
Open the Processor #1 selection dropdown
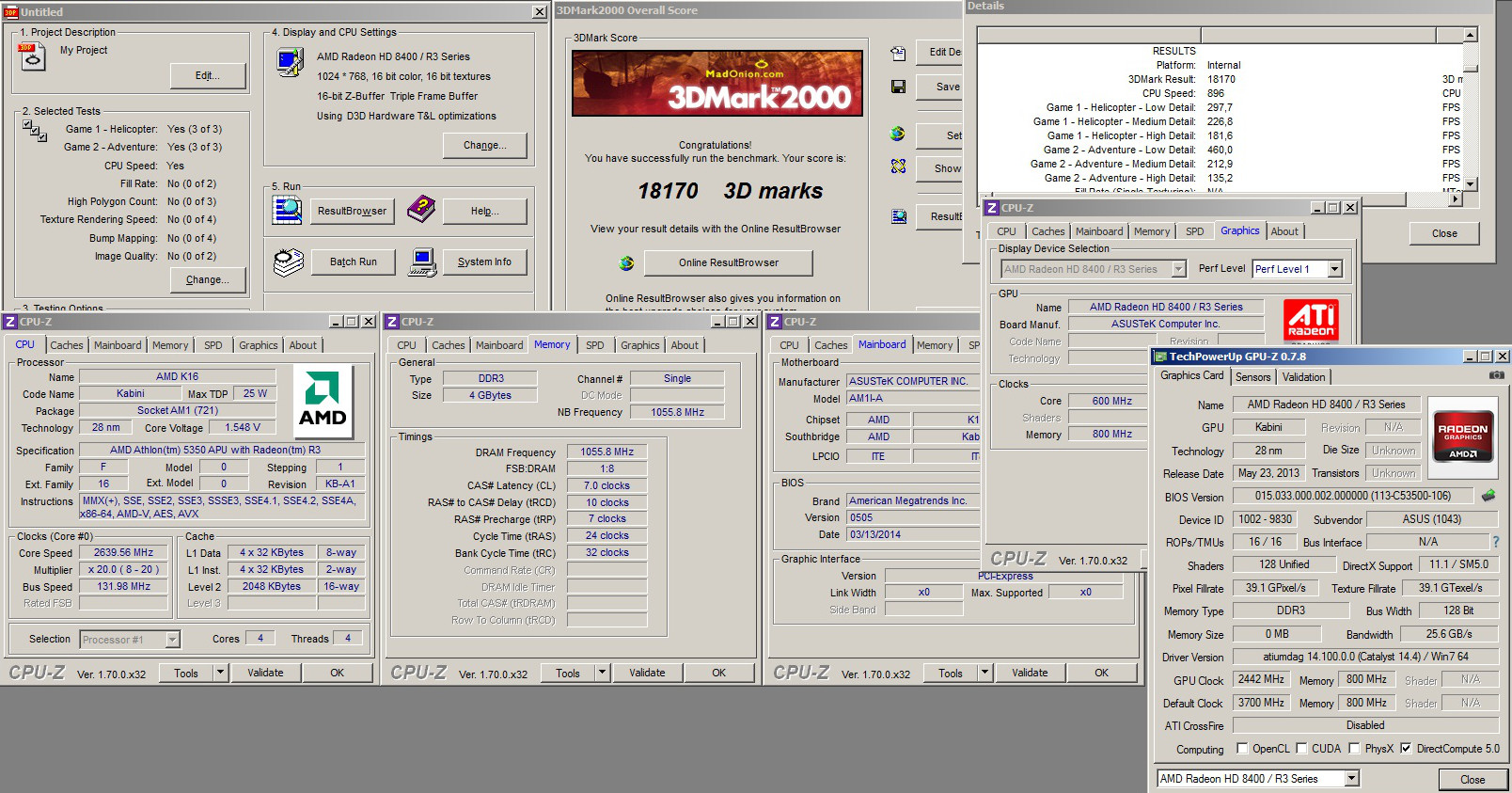click(x=172, y=640)
